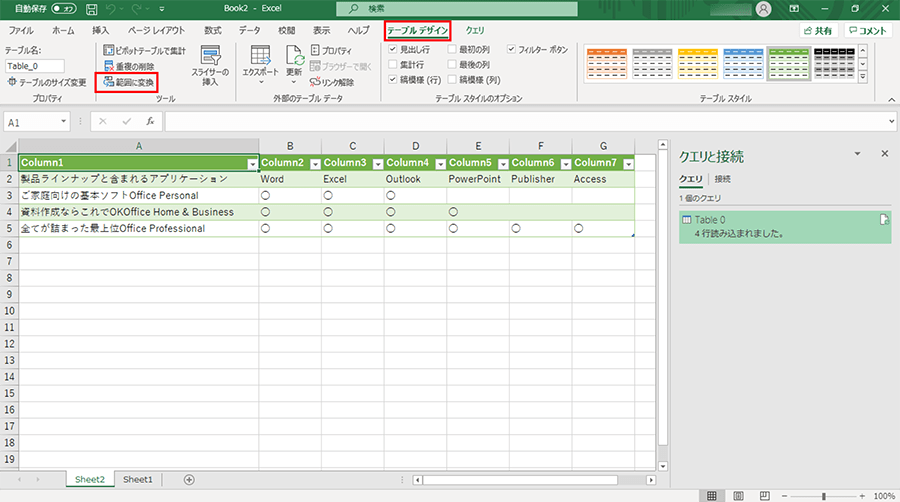The width and height of the screenshot is (900, 502).
Task: Open ribbon display options icon
Action: pos(794,9)
